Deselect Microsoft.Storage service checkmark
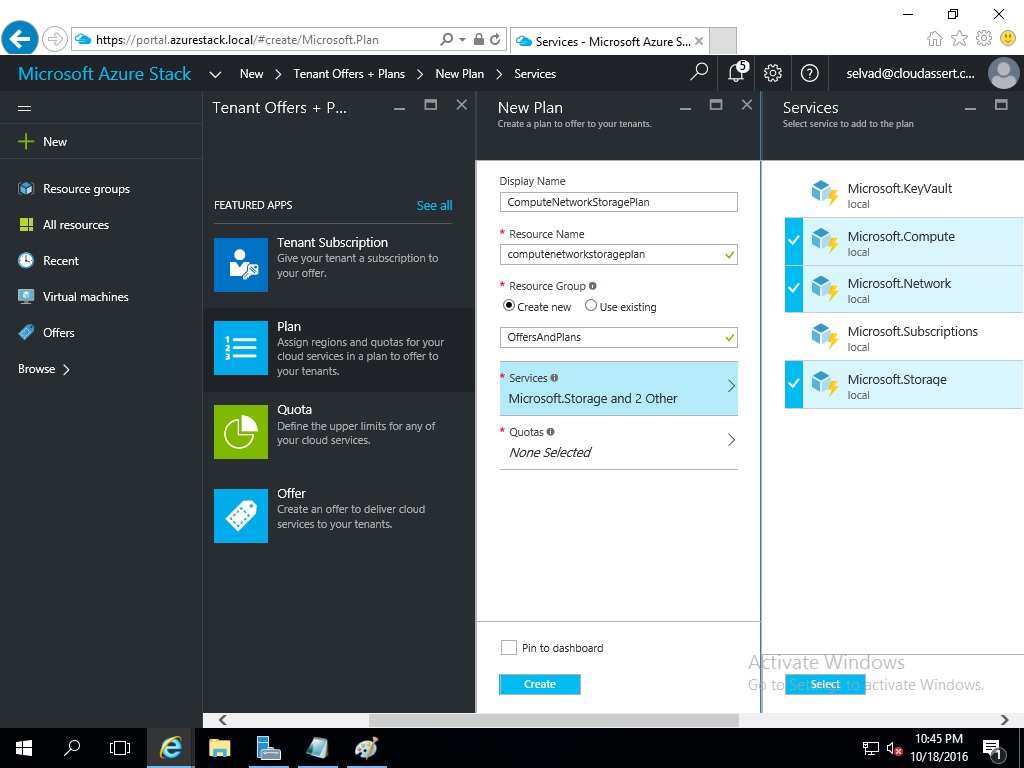The image size is (1024, 768). [x=793, y=384]
